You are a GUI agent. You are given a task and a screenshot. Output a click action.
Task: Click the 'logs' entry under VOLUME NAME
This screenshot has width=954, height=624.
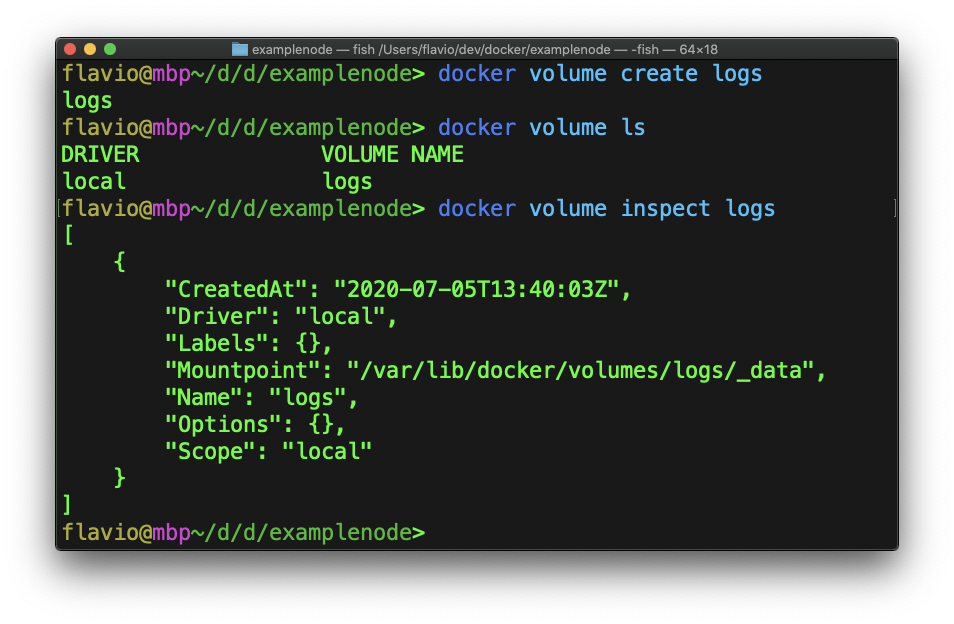tap(347, 182)
